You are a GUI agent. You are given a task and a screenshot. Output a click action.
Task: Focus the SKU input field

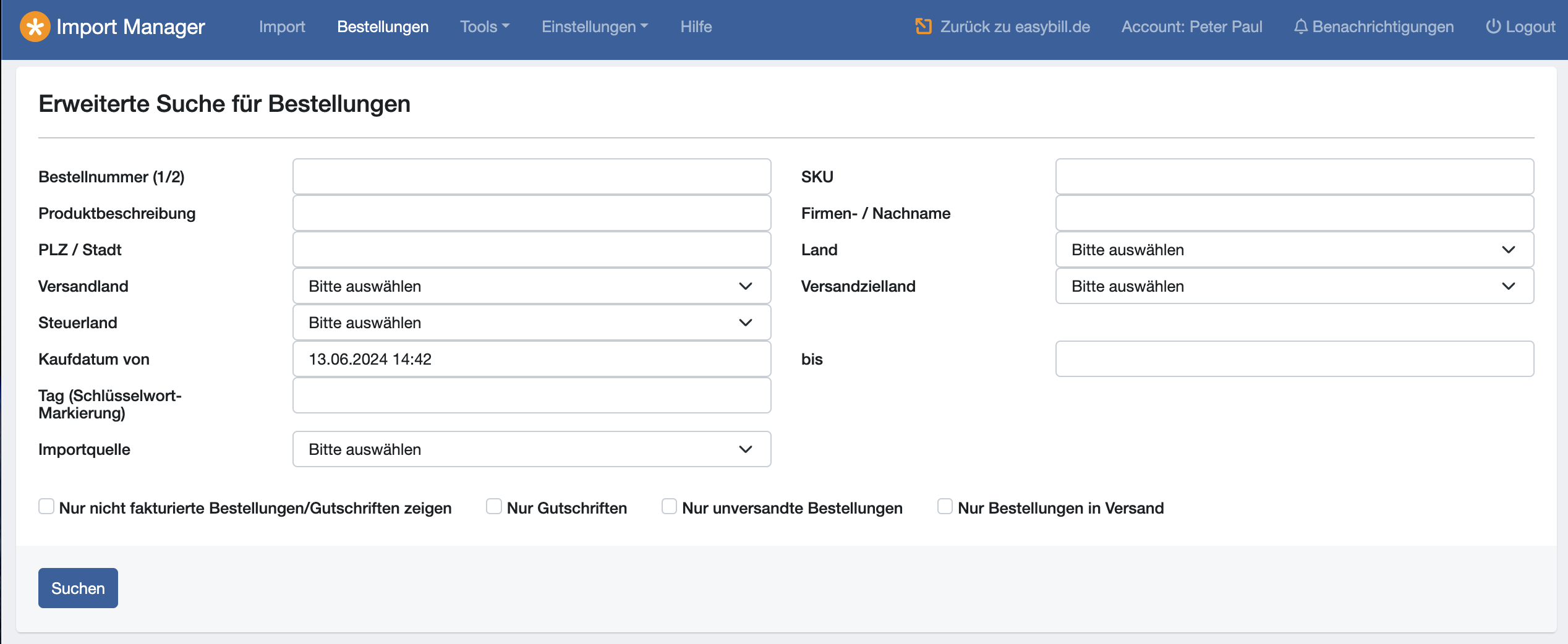(x=1295, y=177)
